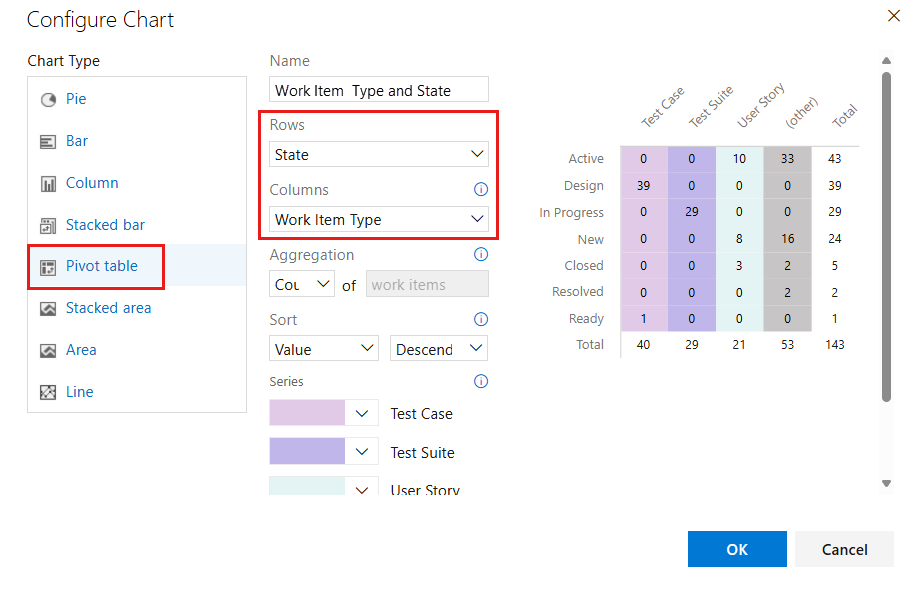Click the Columns info icon
The image size is (922, 593).
click(x=481, y=189)
